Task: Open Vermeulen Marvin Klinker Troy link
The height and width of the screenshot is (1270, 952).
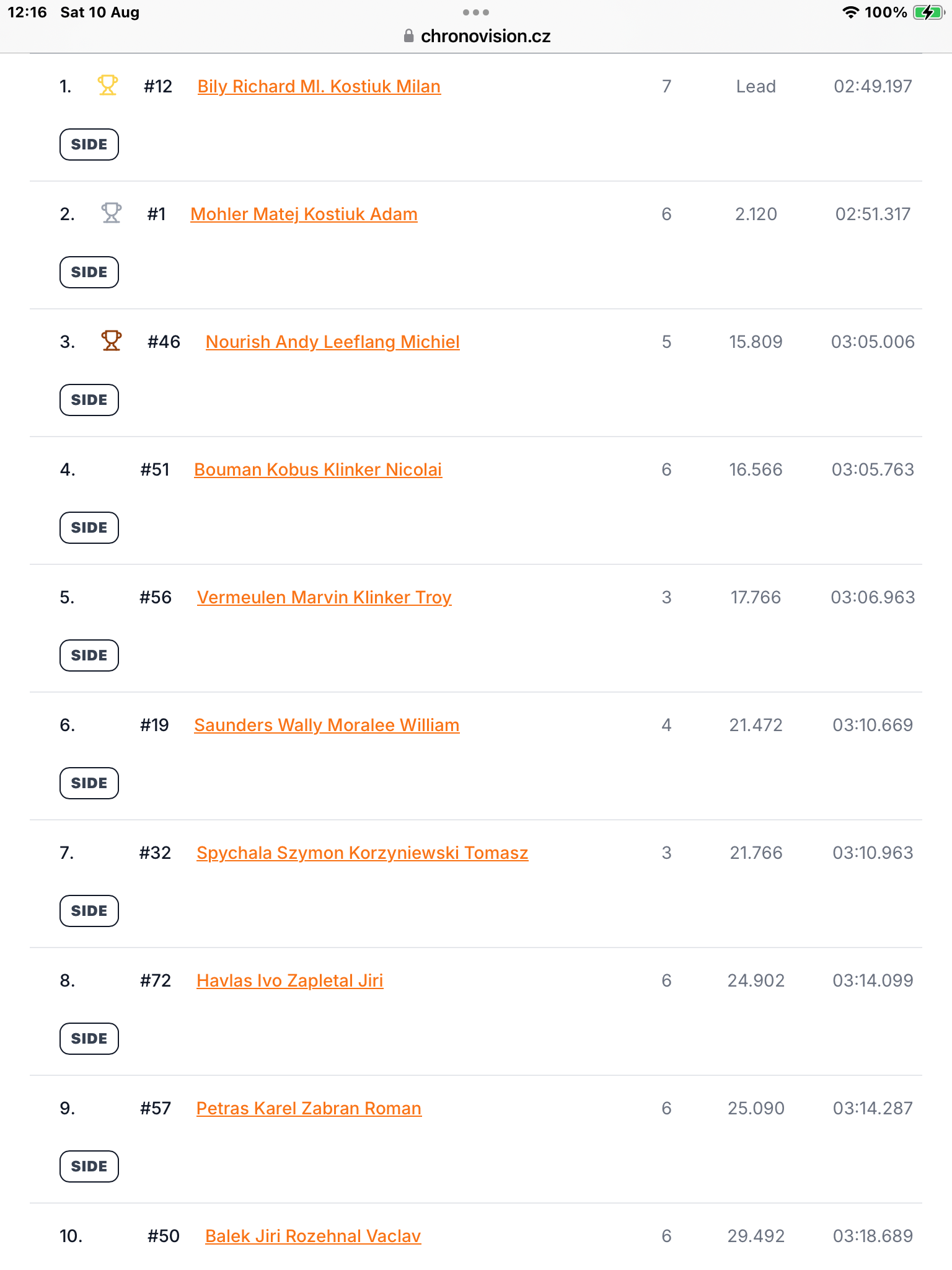Action: click(x=324, y=598)
